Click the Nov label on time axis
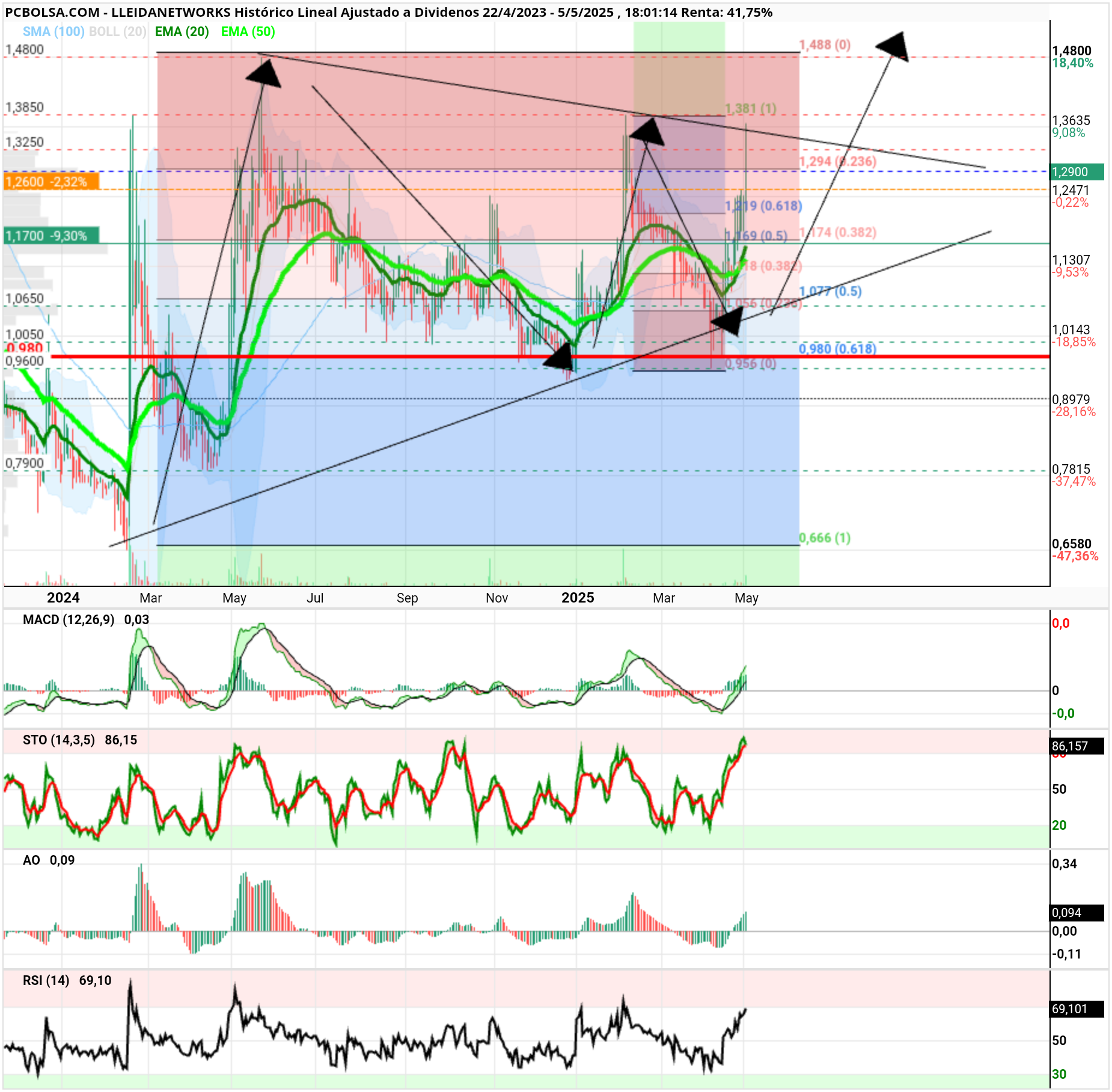The height and width of the screenshot is (1092, 1112). [497, 598]
